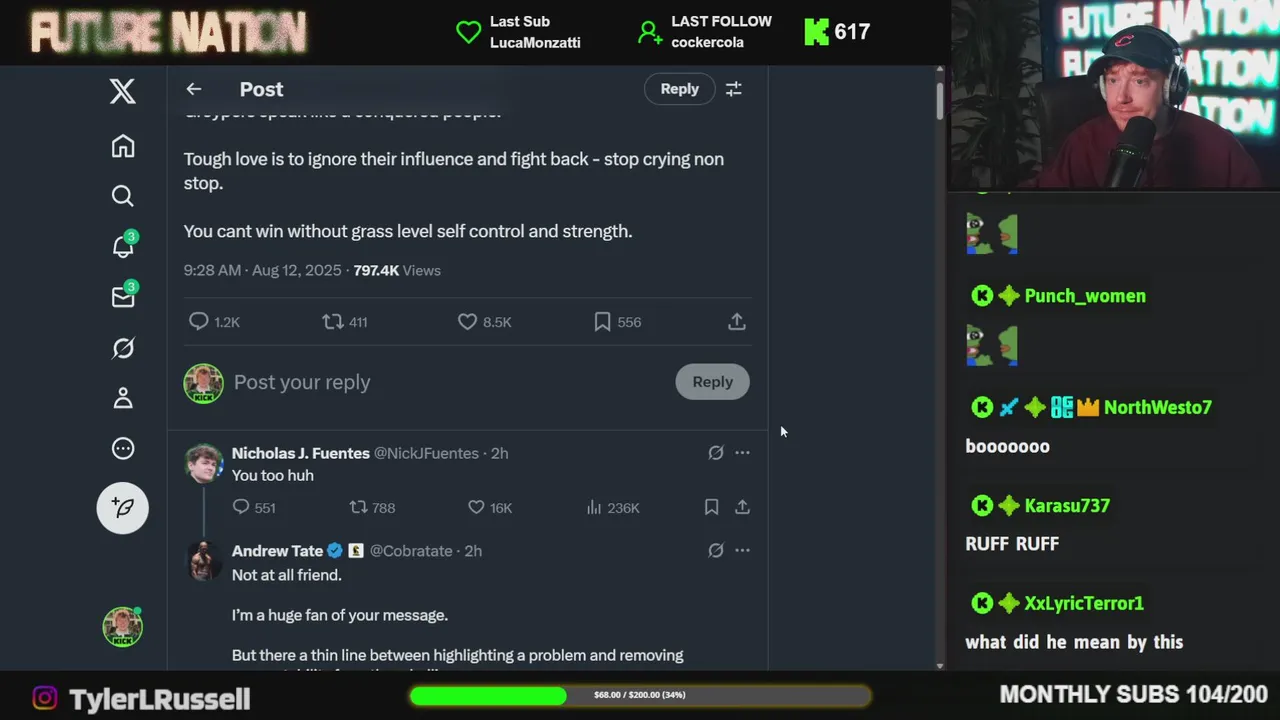Like the main post with 8.5K likes
Viewport: 1280px width, 720px height.
pyautogui.click(x=484, y=322)
